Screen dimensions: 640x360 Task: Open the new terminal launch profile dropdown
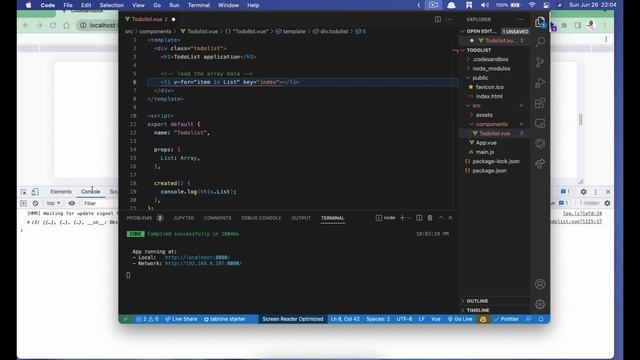coord(409,218)
